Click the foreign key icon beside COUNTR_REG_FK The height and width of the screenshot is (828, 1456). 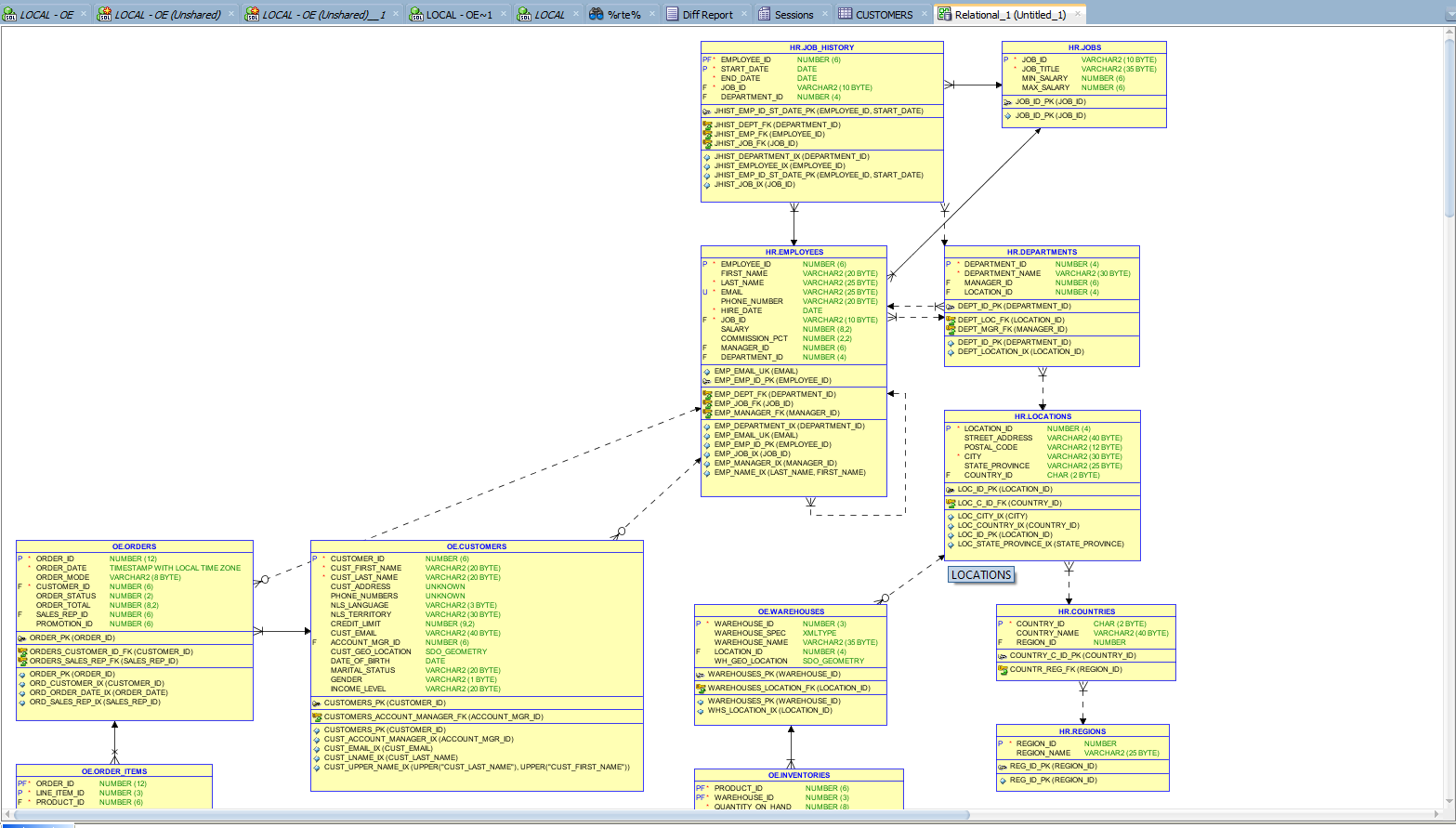1003,670
